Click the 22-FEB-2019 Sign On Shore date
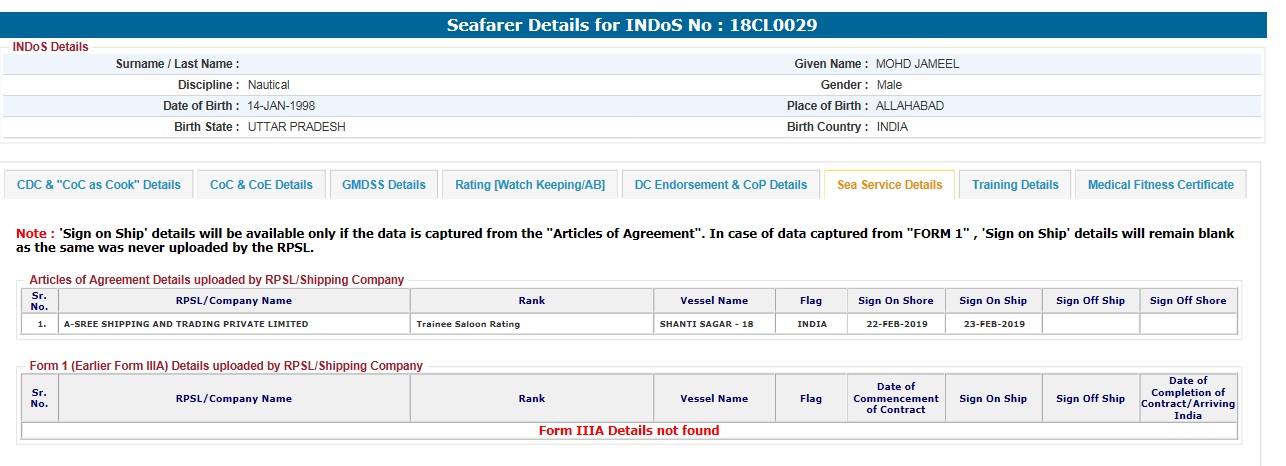1286x466 pixels. tap(895, 324)
